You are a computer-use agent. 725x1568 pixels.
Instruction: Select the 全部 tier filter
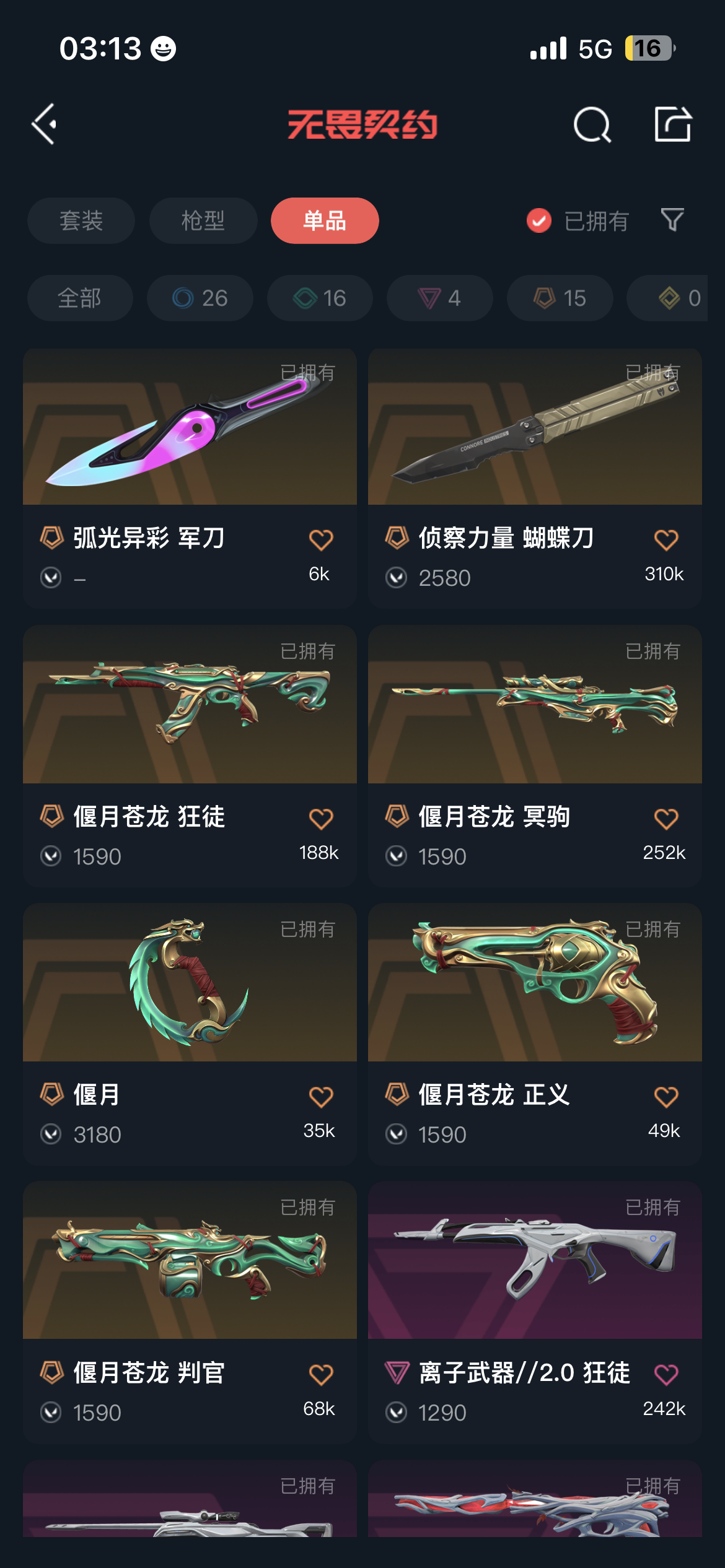point(80,298)
